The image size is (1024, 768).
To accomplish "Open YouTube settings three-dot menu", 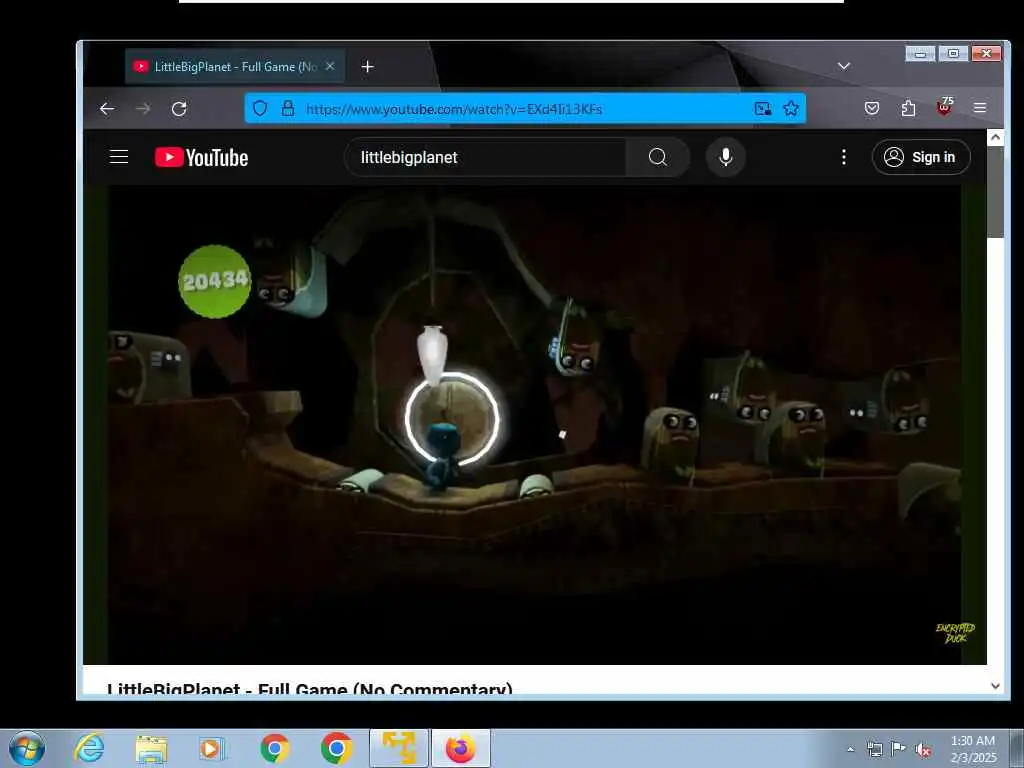I will [844, 157].
